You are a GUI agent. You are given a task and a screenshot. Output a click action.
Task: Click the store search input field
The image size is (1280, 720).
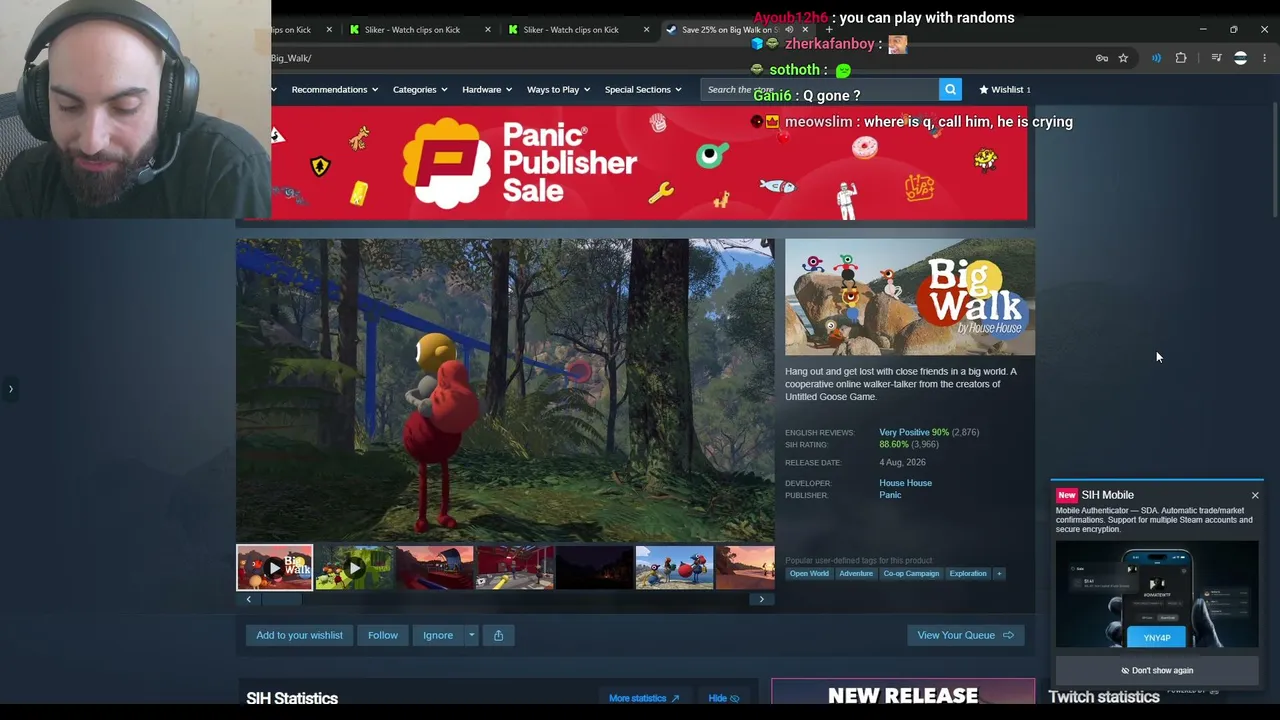820,90
